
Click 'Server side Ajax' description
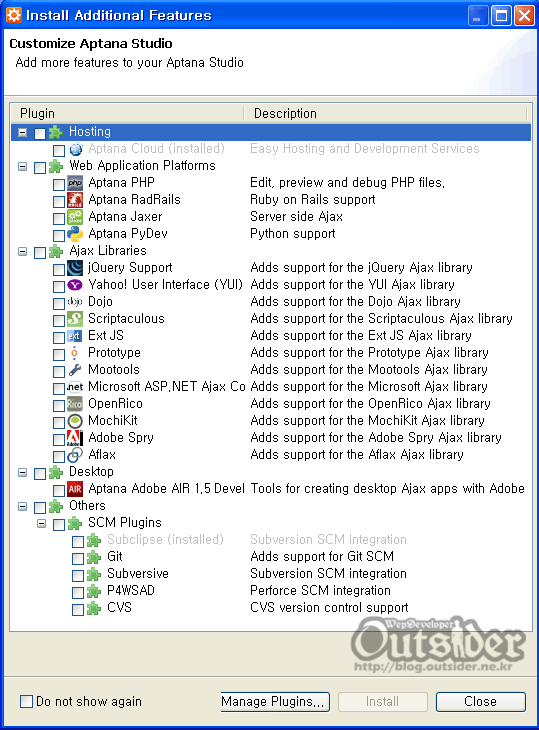click(296, 217)
